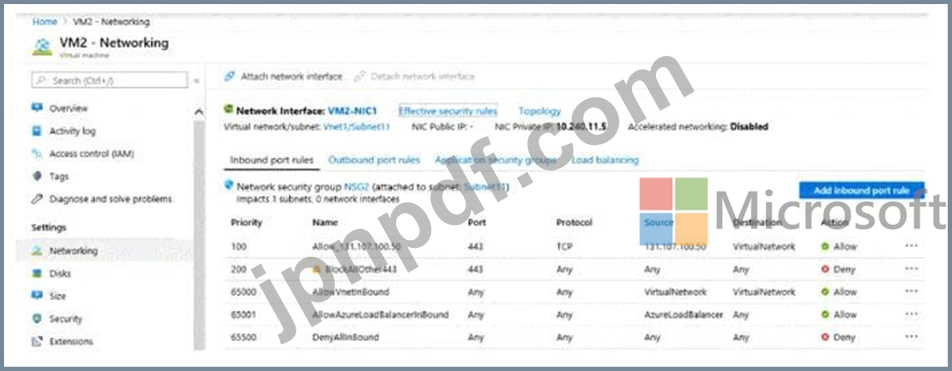Switch to the Outbound port rules tab
Image resolution: width=952 pixels, height=371 pixels.
tap(374, 160)
